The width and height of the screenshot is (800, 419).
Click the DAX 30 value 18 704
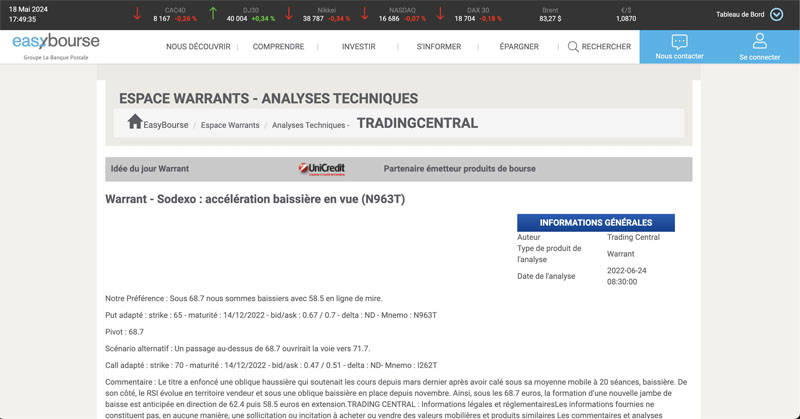(x=465, y=18)
